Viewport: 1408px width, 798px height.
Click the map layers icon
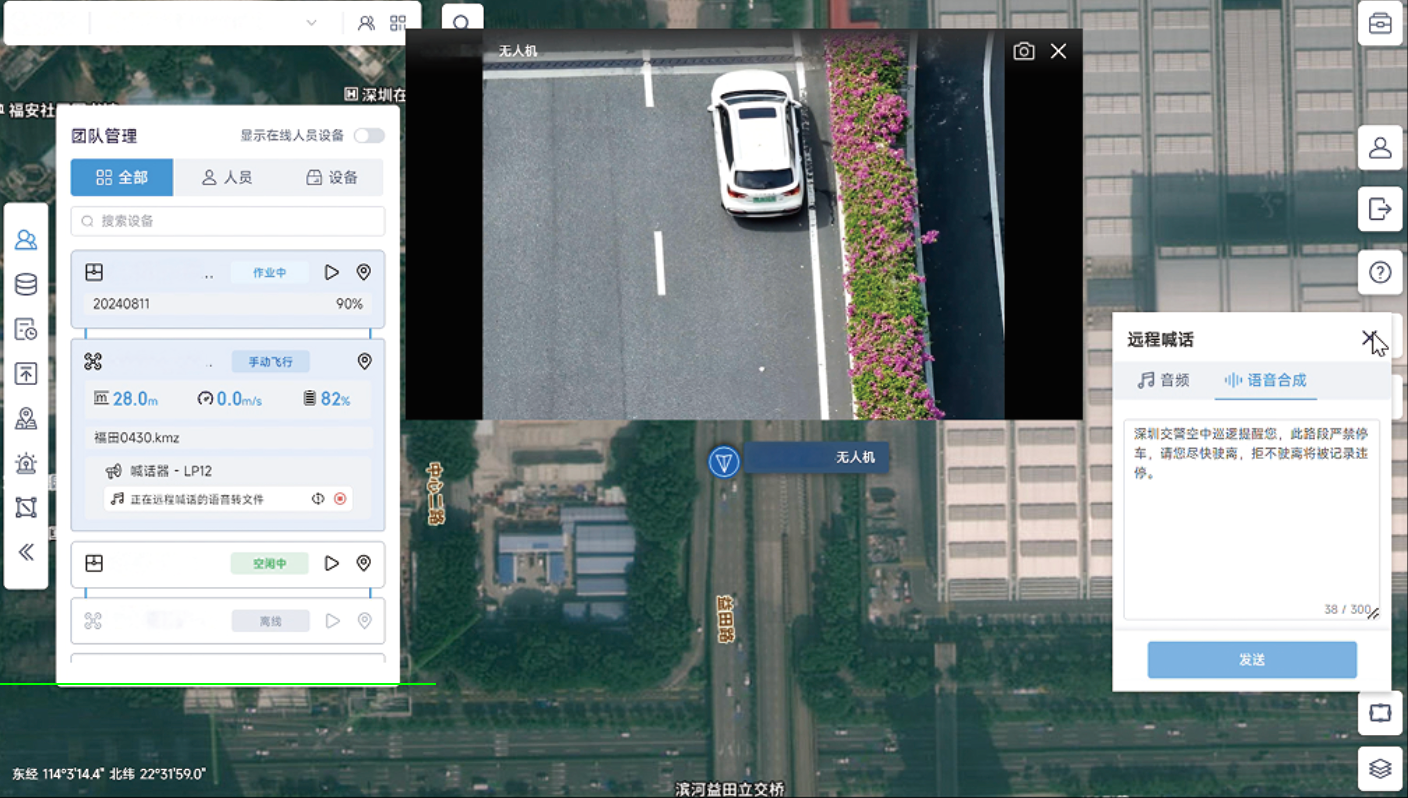pyautogui.click(x=1380, y=768)
